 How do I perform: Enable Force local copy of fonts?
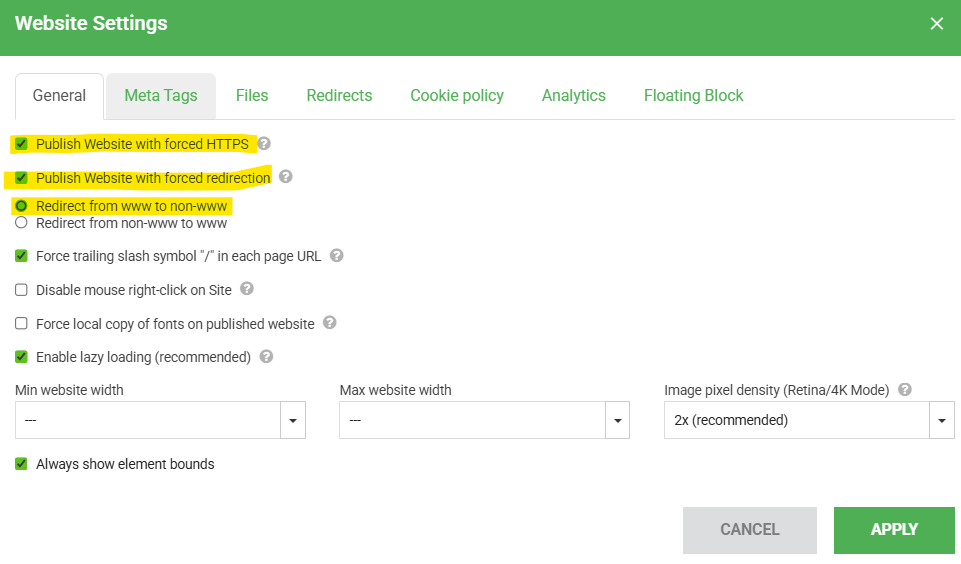pos(21,323)
